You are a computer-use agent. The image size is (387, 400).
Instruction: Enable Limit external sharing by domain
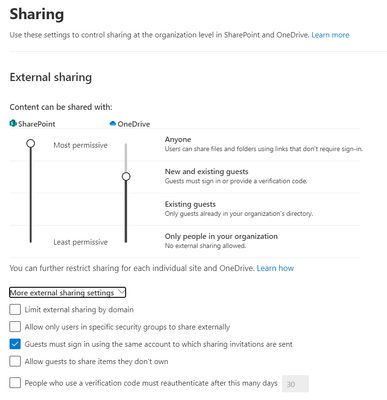[15, 309]
